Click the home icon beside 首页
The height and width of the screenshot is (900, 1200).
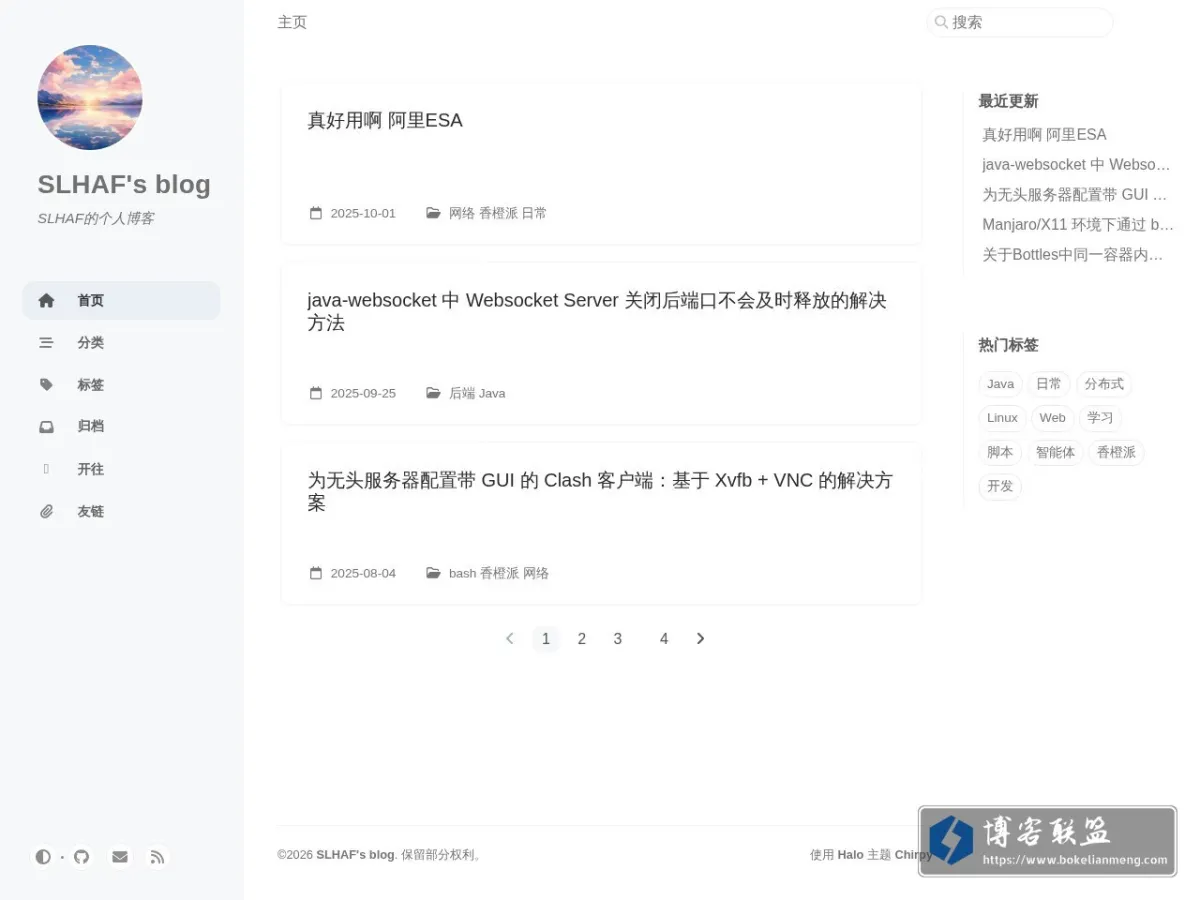(46, 300)
